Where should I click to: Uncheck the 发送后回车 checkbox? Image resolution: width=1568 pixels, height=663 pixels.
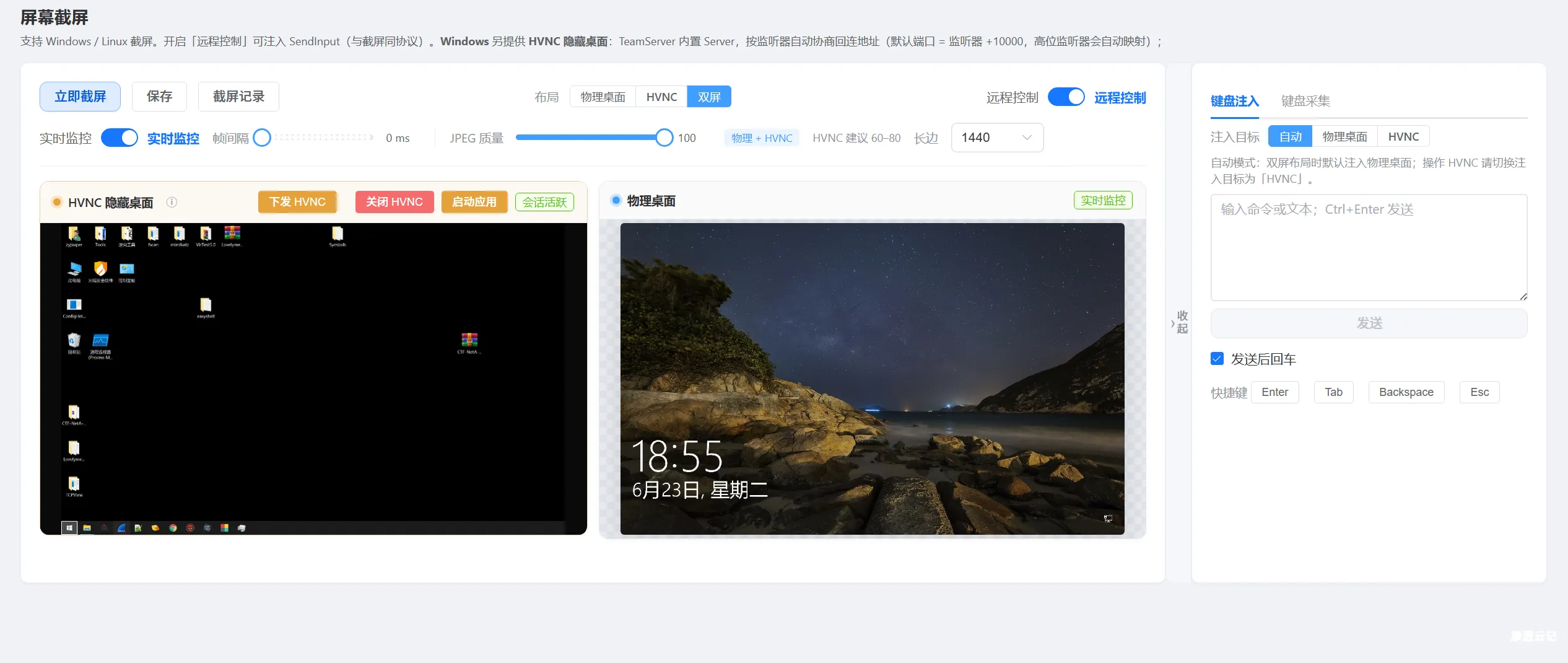pos(1217,359)
